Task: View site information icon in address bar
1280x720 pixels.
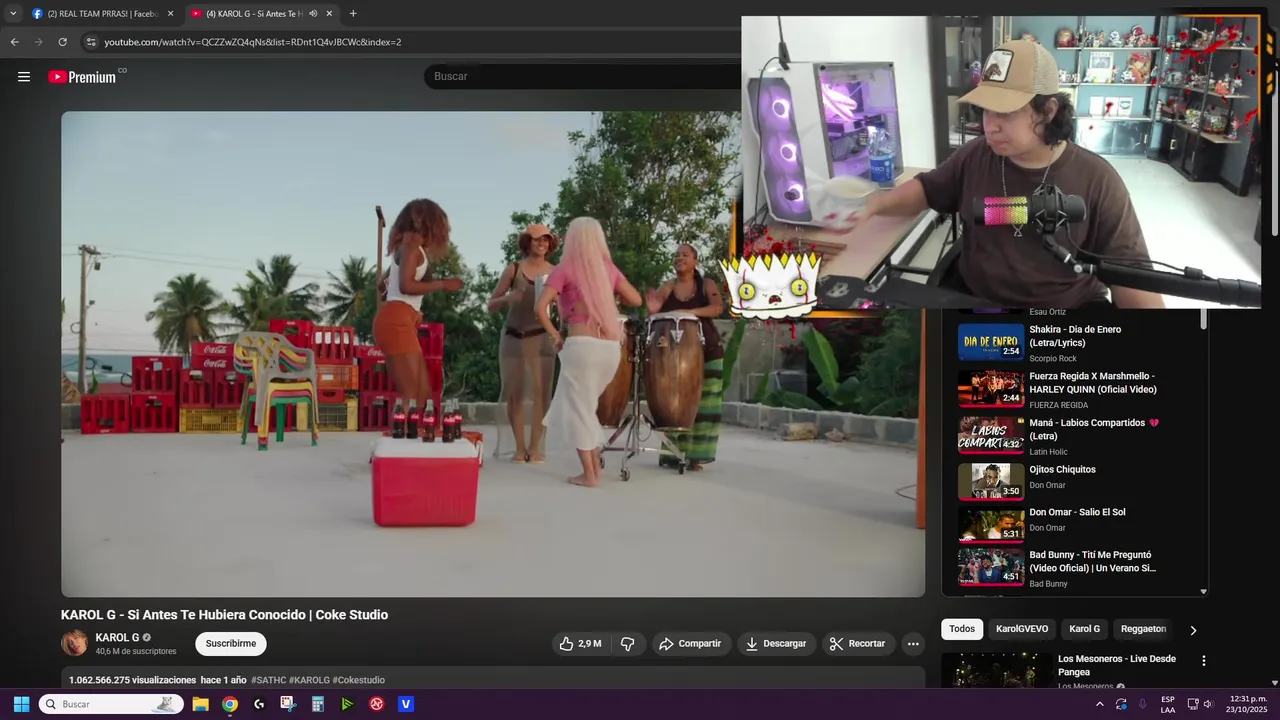Action: point(91,42)
